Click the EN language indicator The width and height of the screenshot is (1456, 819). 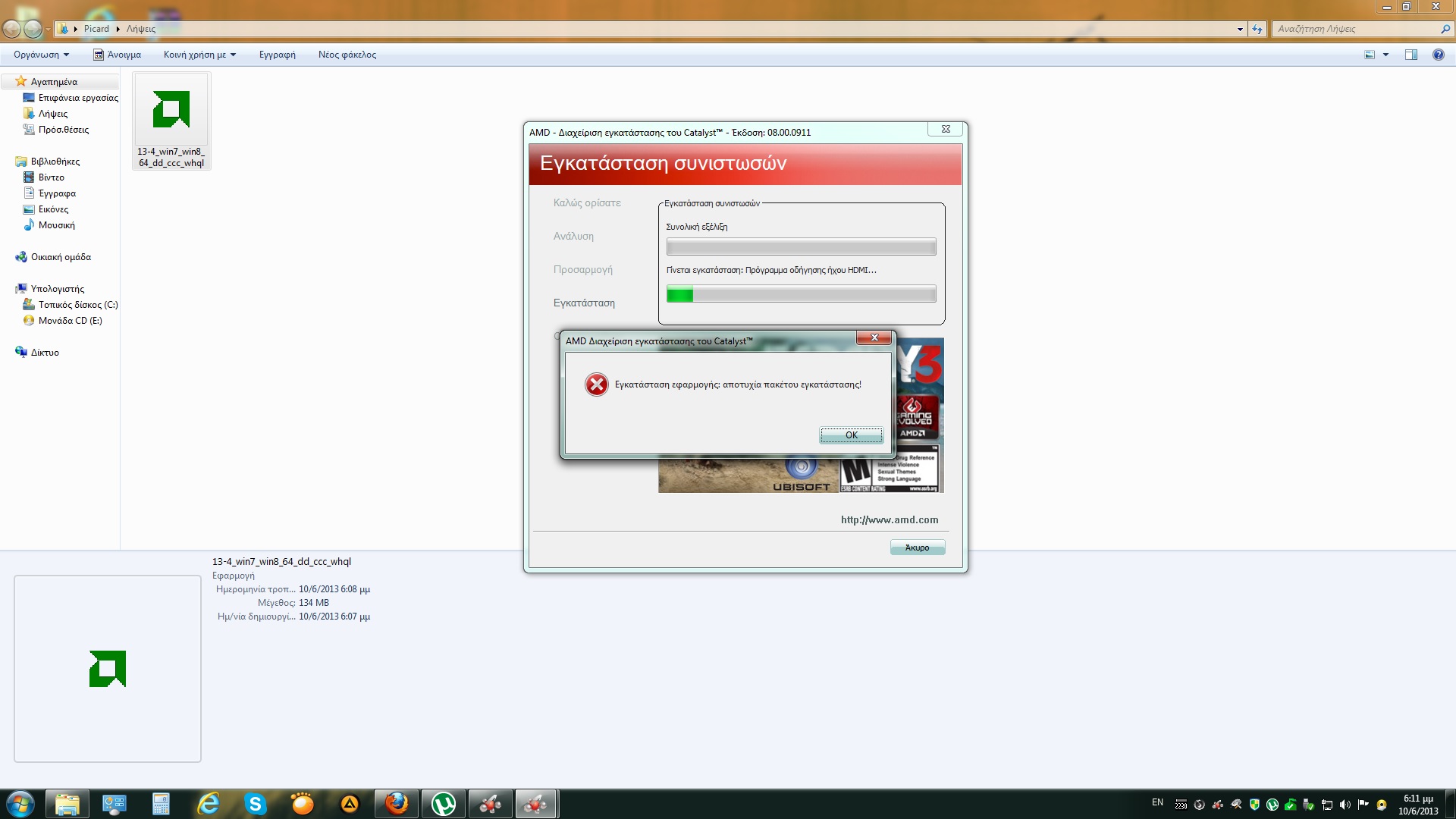pyautogui.click(x=1157, y=802)
